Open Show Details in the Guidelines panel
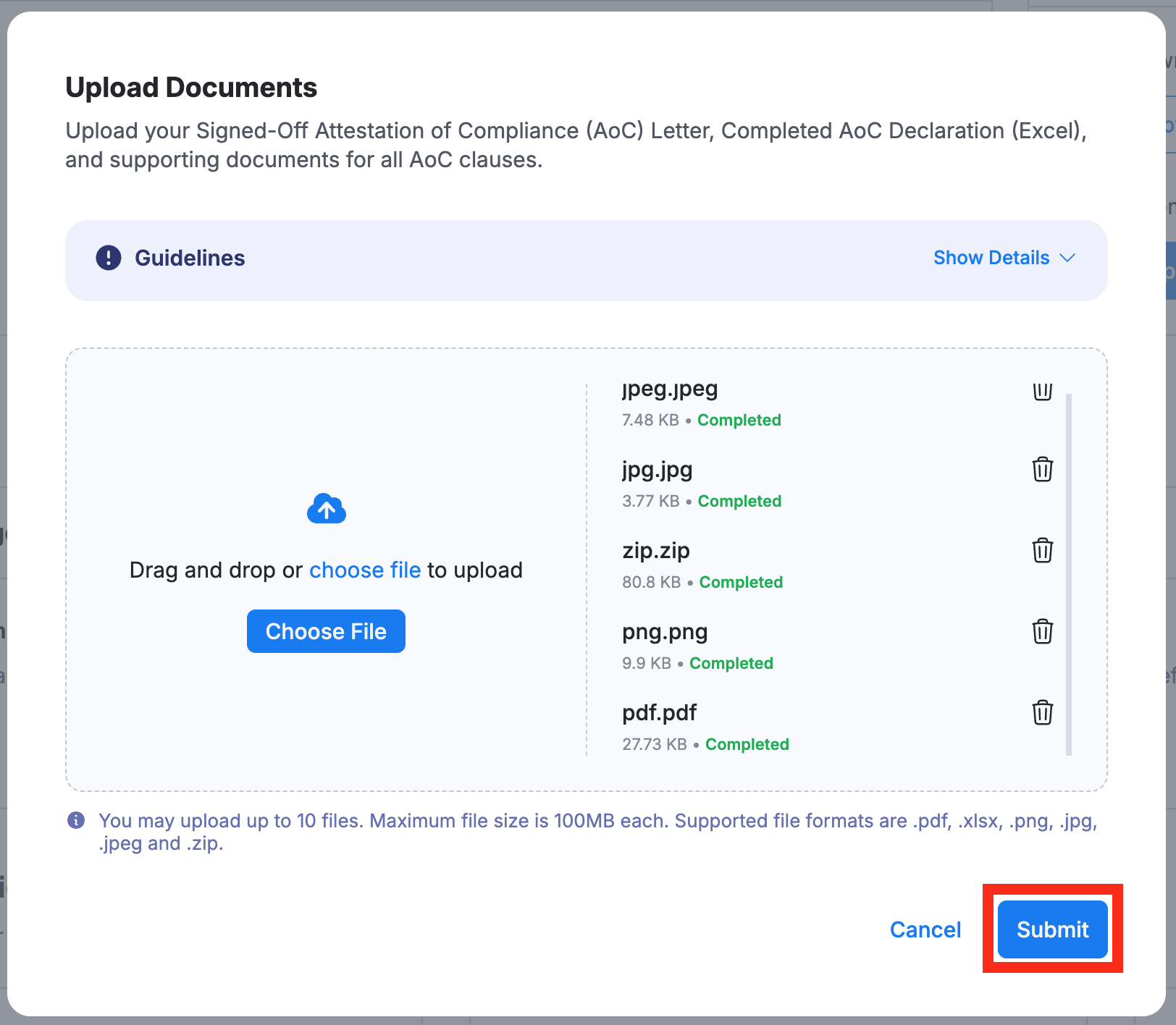The height and width of the screenshot is (1025, 1176). (x=991, y=258)
